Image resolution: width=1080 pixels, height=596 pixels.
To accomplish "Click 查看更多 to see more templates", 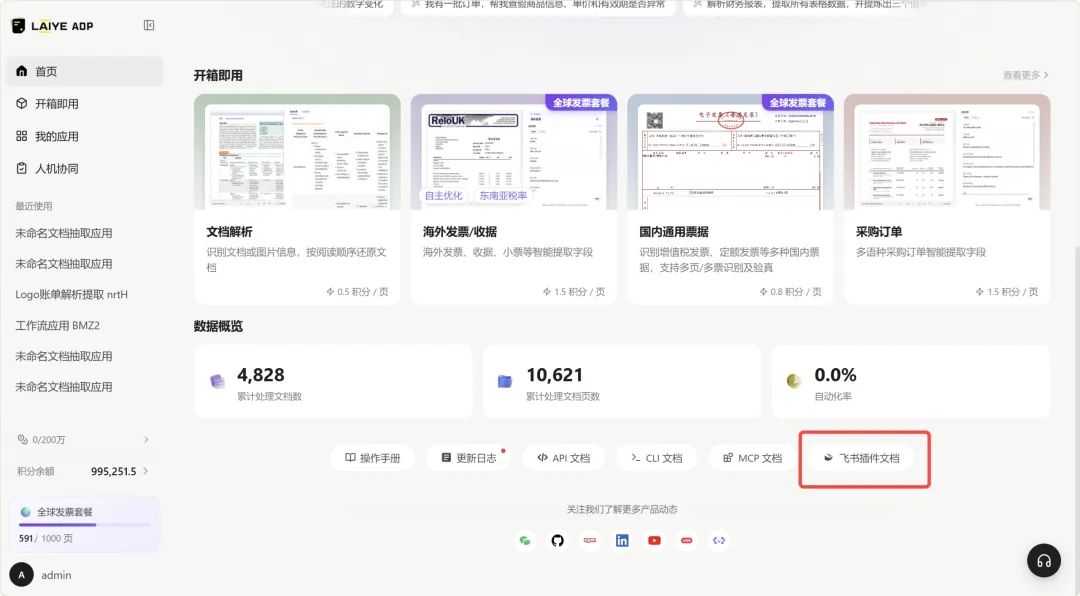I will (1026, 75).
